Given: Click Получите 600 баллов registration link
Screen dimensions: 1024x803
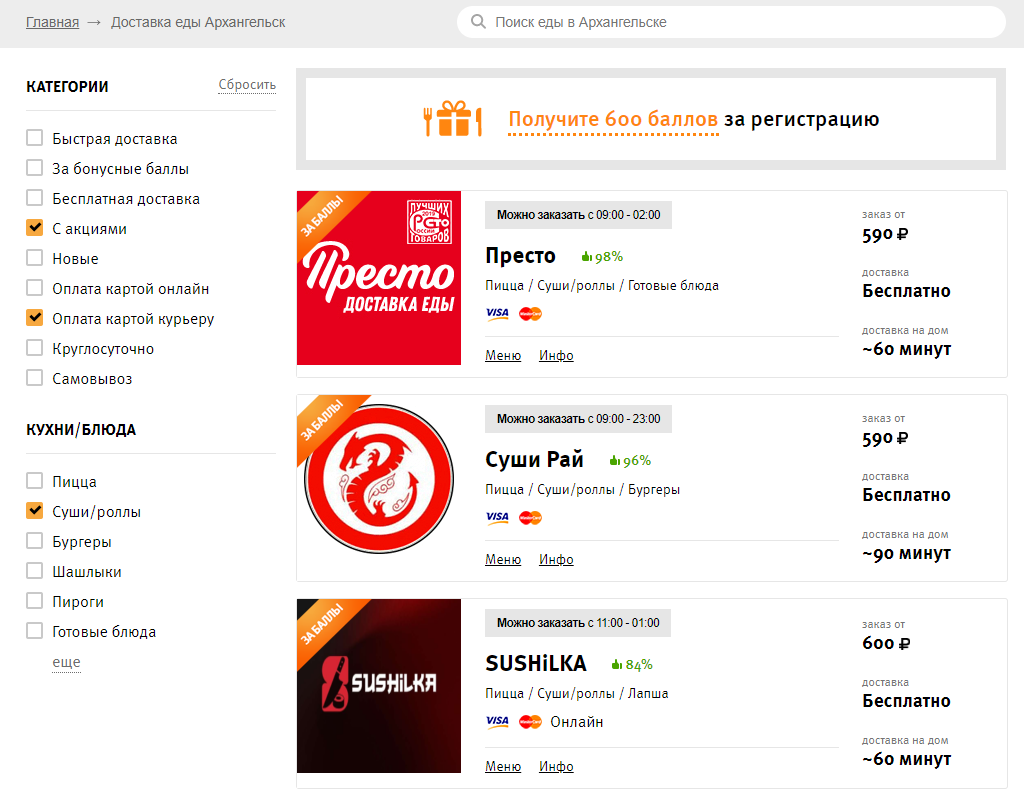Looking at the screenshot, I should [x=613, y=119].
